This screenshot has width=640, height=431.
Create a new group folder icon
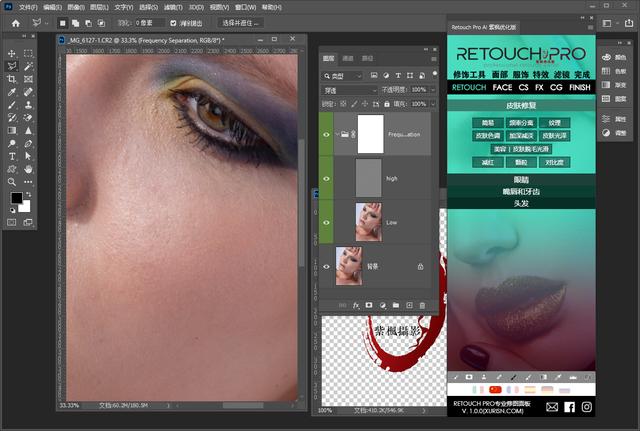click(x=396, y=305)
